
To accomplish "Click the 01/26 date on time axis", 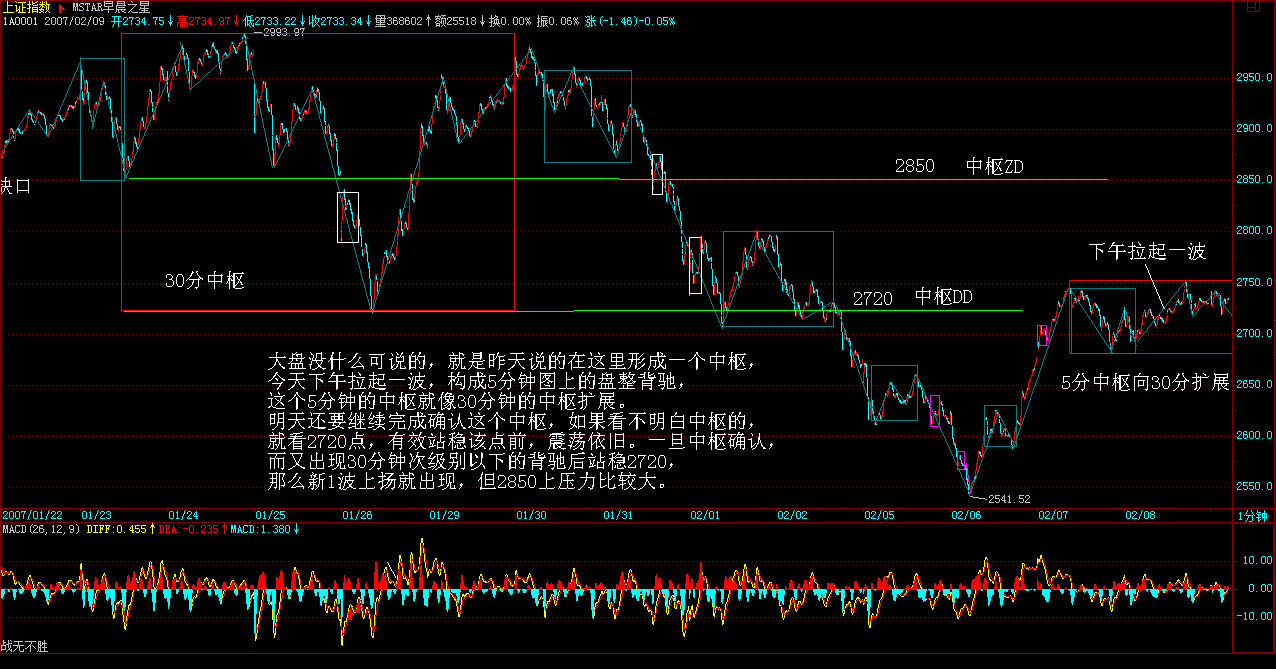I will tap(357, 515).
